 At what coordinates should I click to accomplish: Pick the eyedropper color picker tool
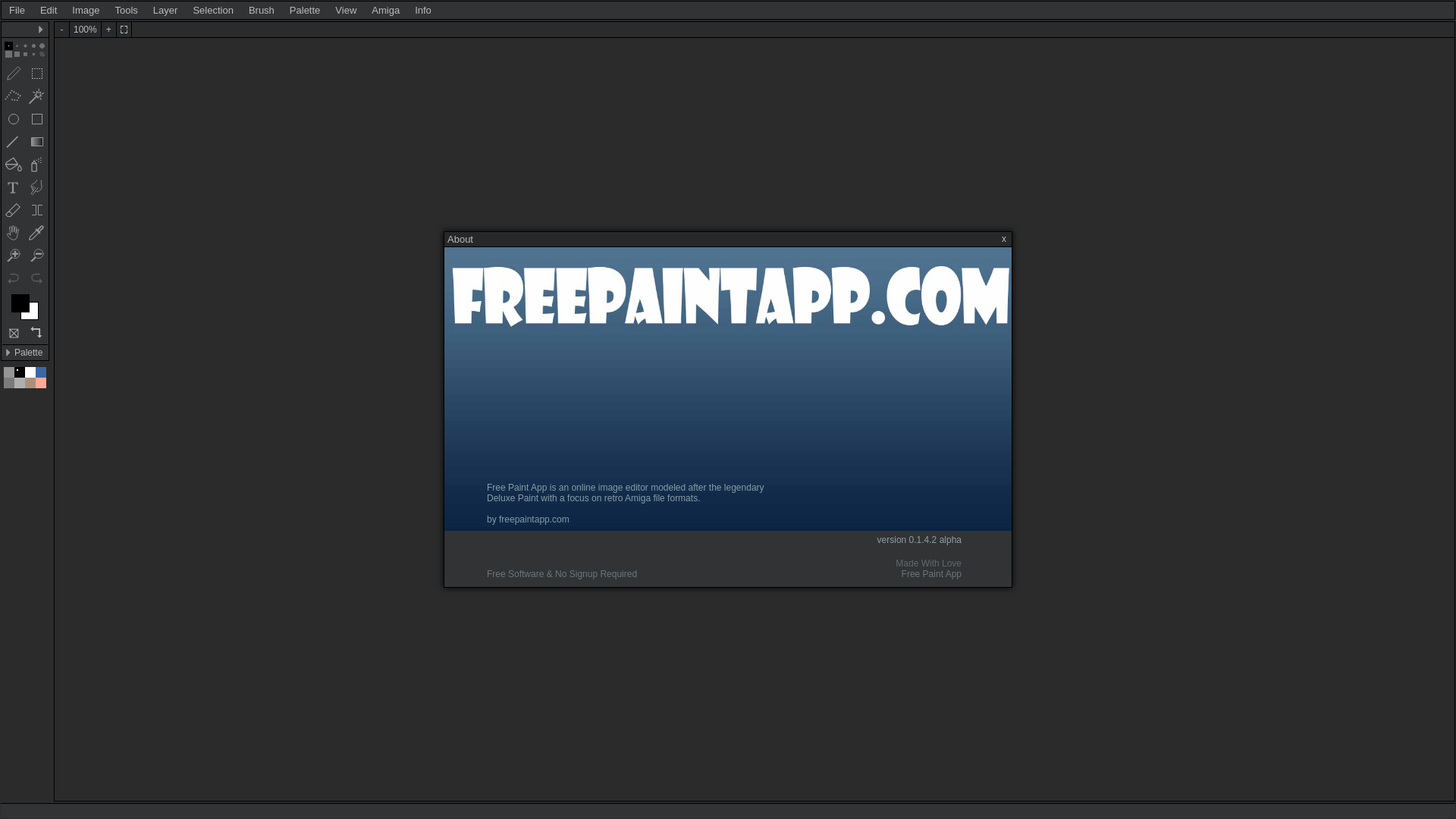36,233
